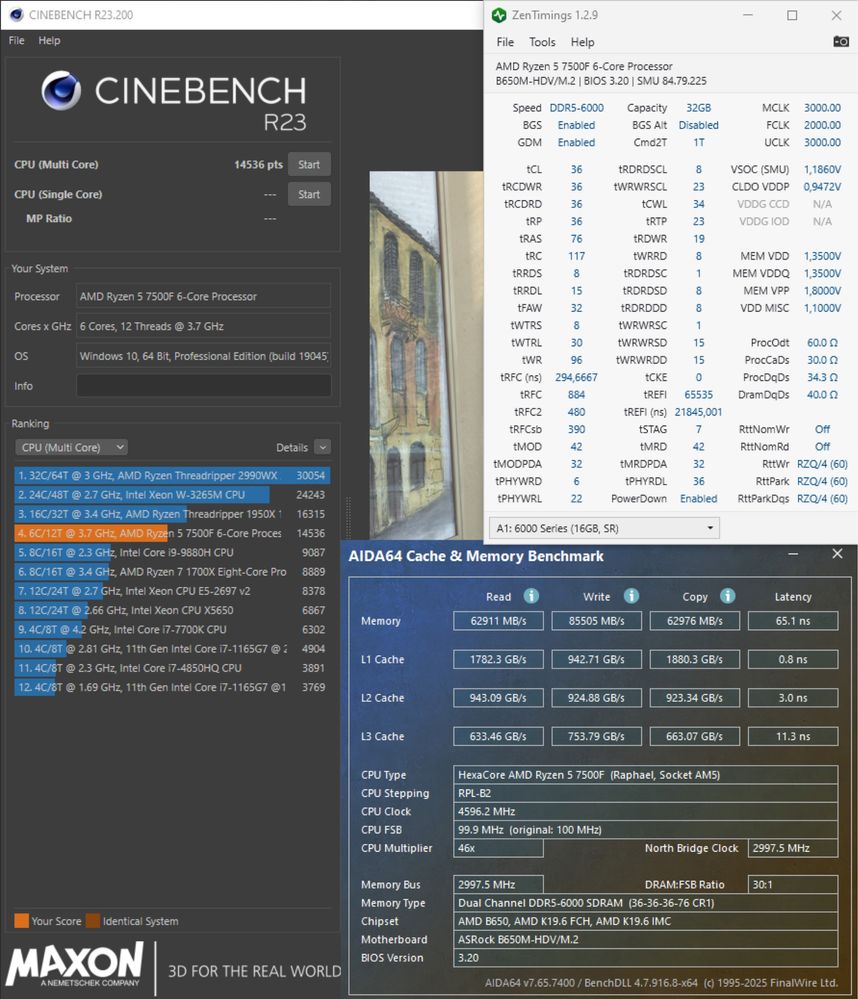Click the CPU Type field in AIDA64
The width and height of the screenshot is (858, 999).
tap(645, 775)
